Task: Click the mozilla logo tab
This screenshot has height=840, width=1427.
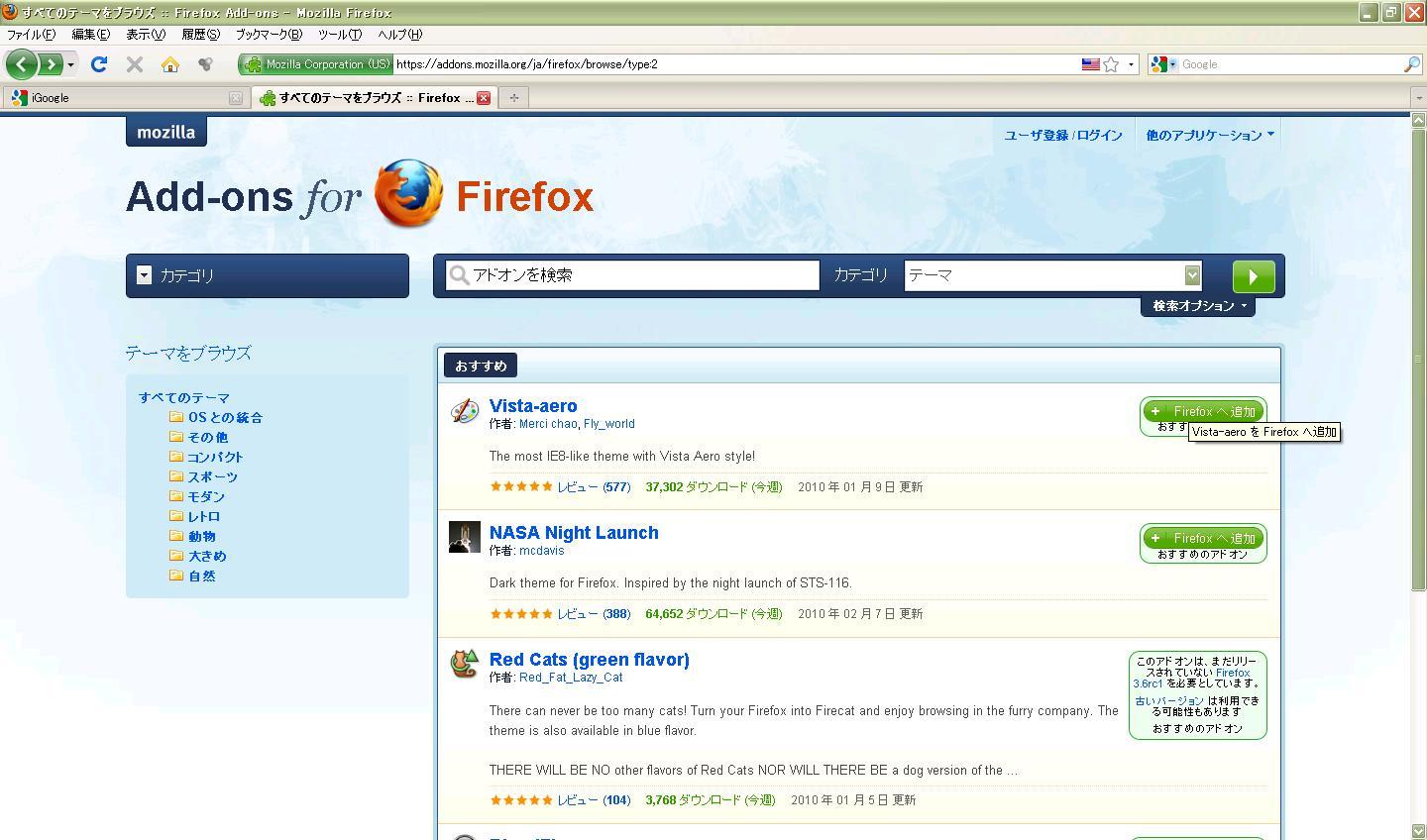Action: tap(166, 132)
